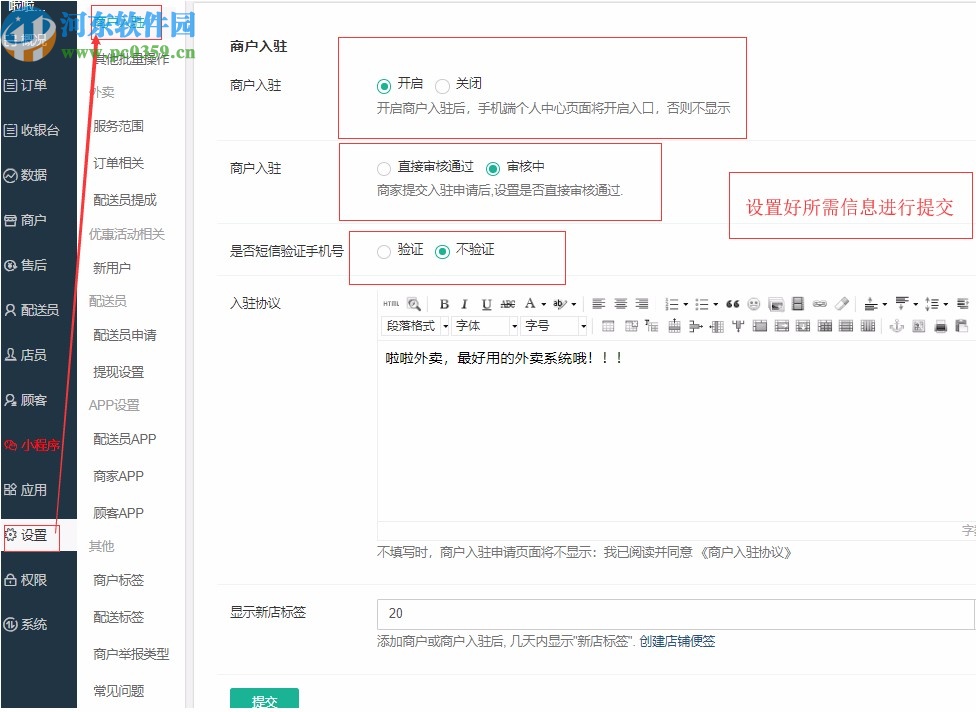
Task: Open the 段落格式 dropdown
Action: (413, 324)
